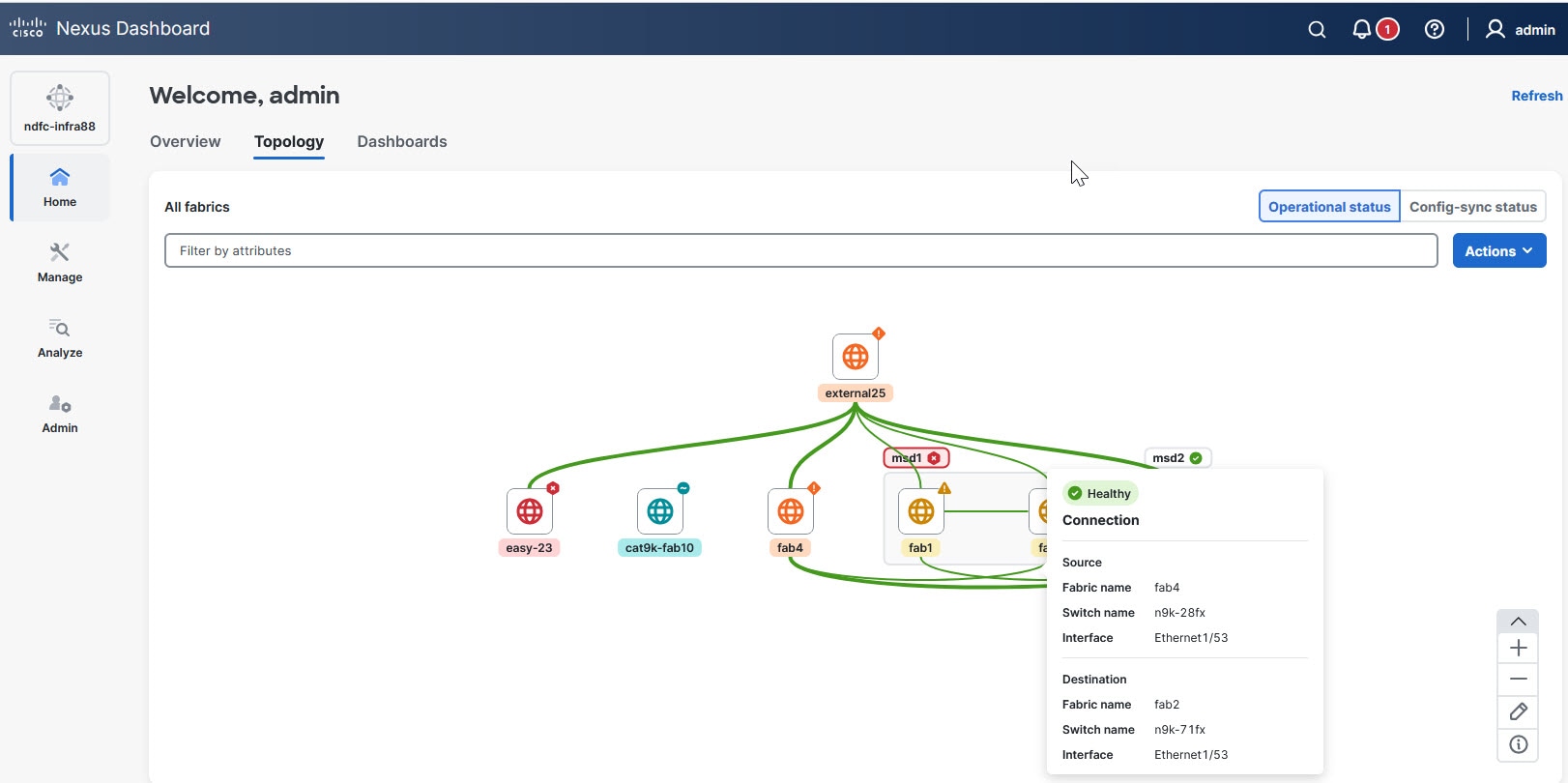Select the ndfc-infra88 cluster tile
1568x783 pixels.
point(60,108)
